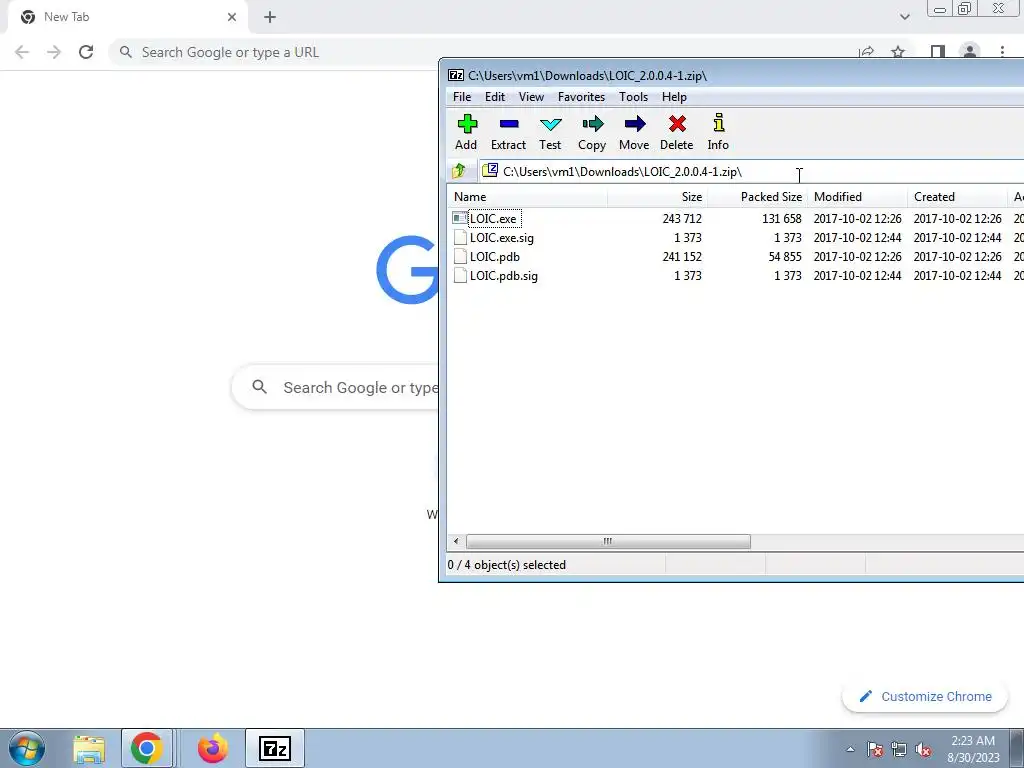Select the LOIC.pdb.sig file name

point(504,276)
